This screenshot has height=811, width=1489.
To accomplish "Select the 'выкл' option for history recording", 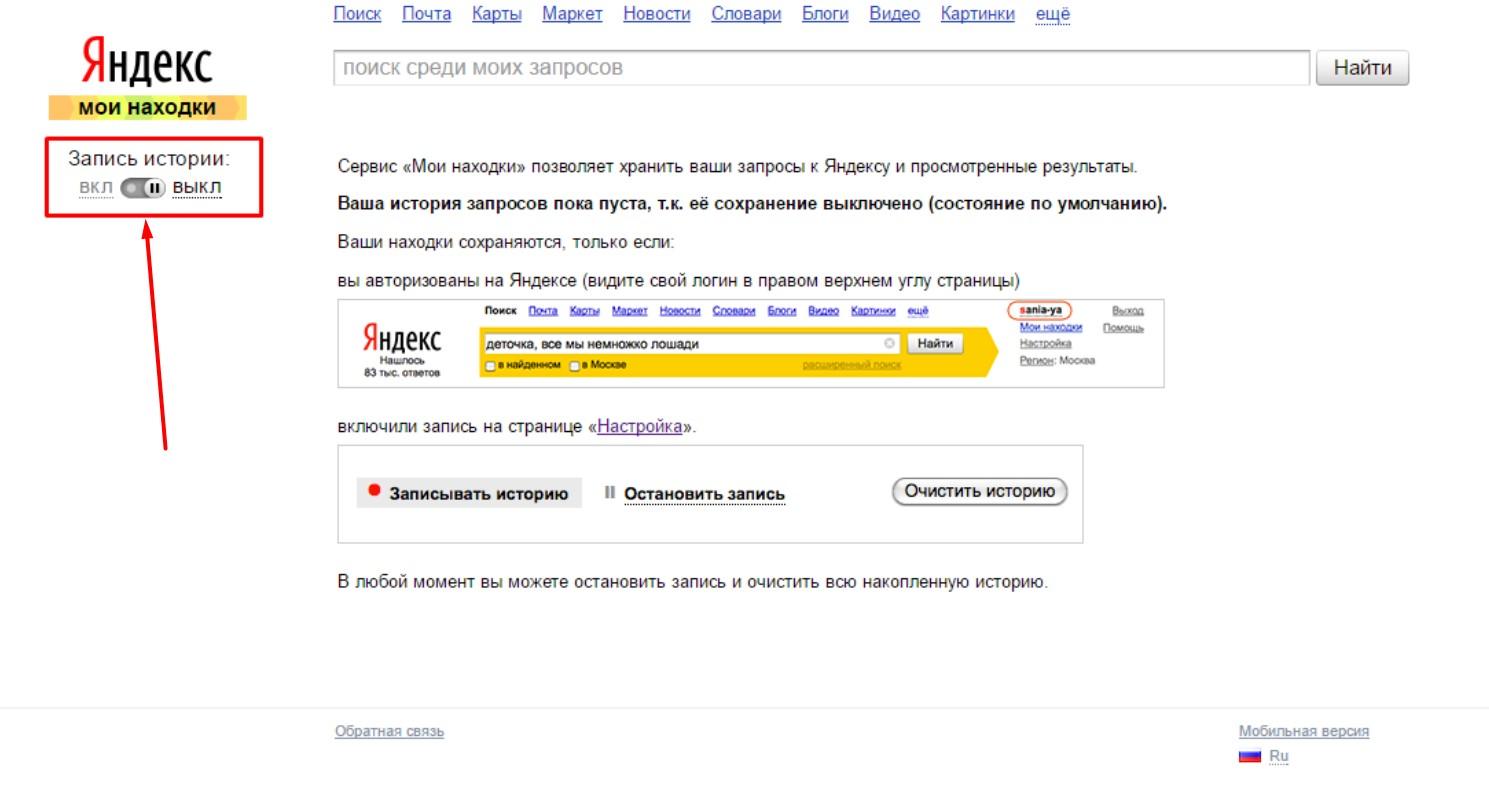I will (197, 188).
